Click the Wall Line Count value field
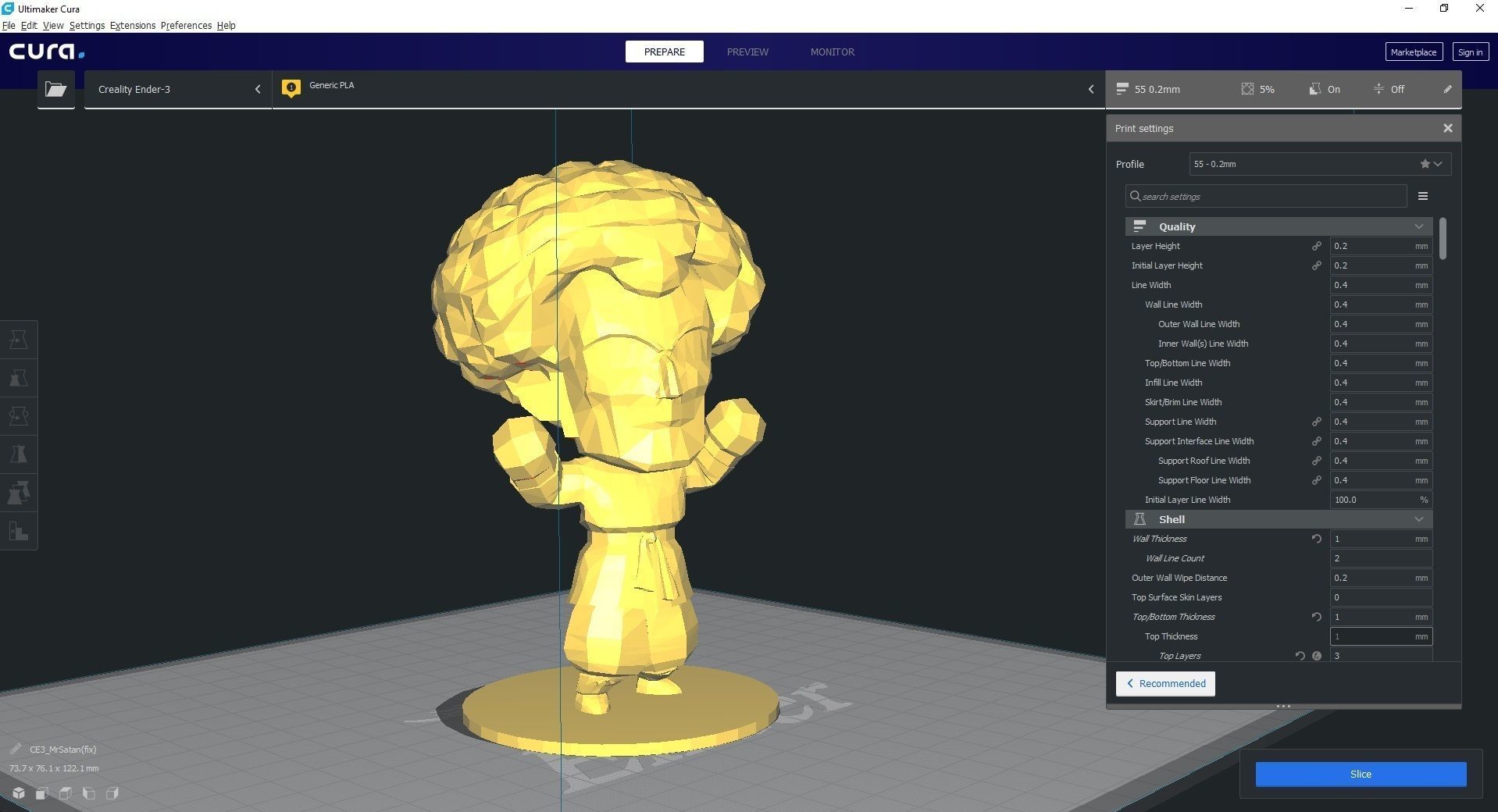This screenshot has height=812, width=1498. 1381,558
